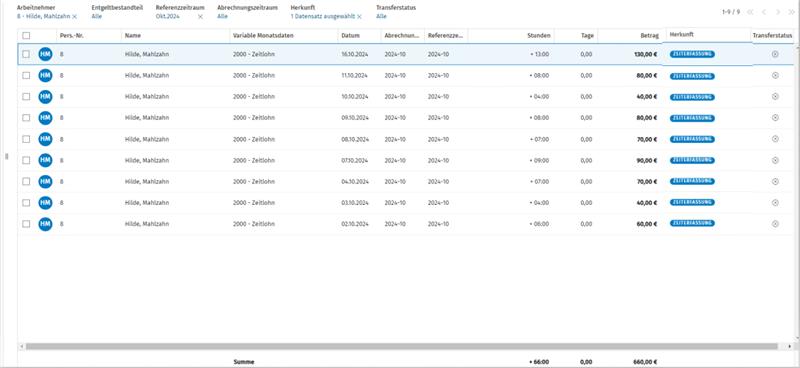This screenshot has width=800, height=368.
Task: Click HM avatar in the 03.10.2024 row
Action: 45,203
